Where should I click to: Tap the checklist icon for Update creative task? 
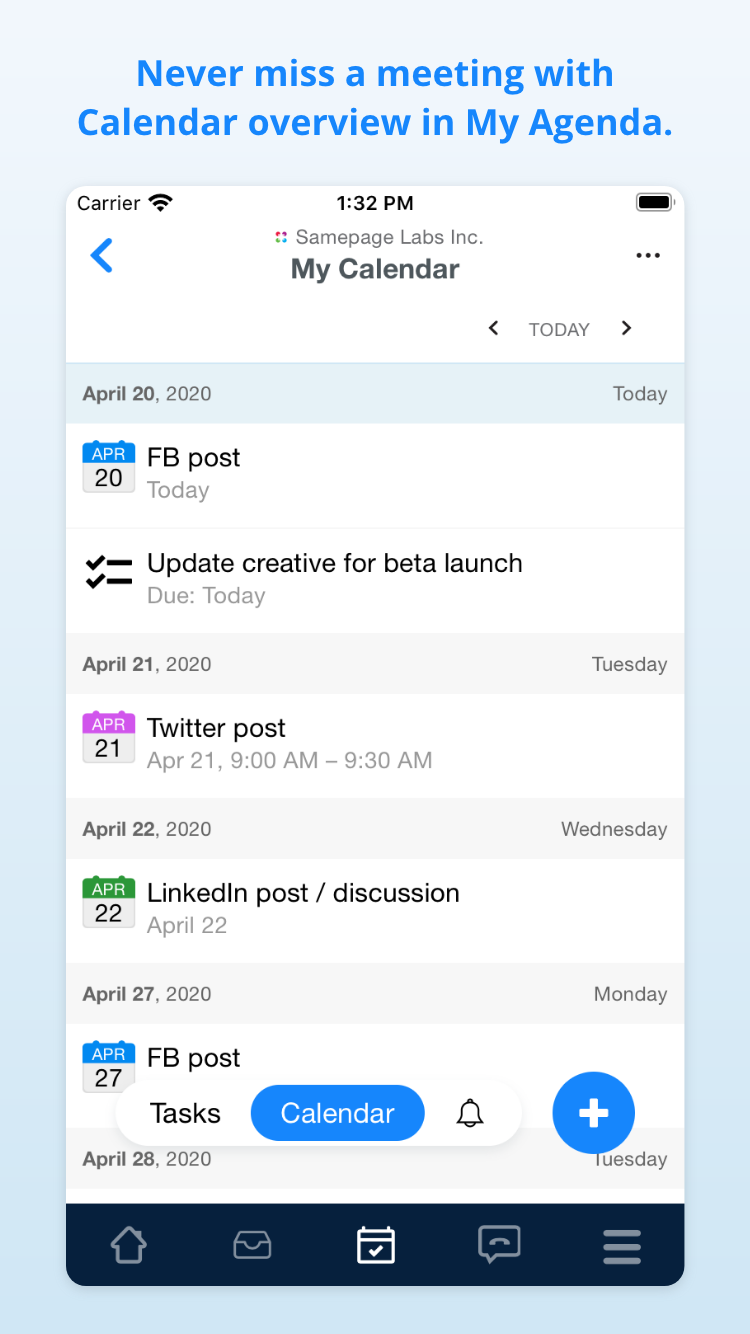(x=109, y=572)
